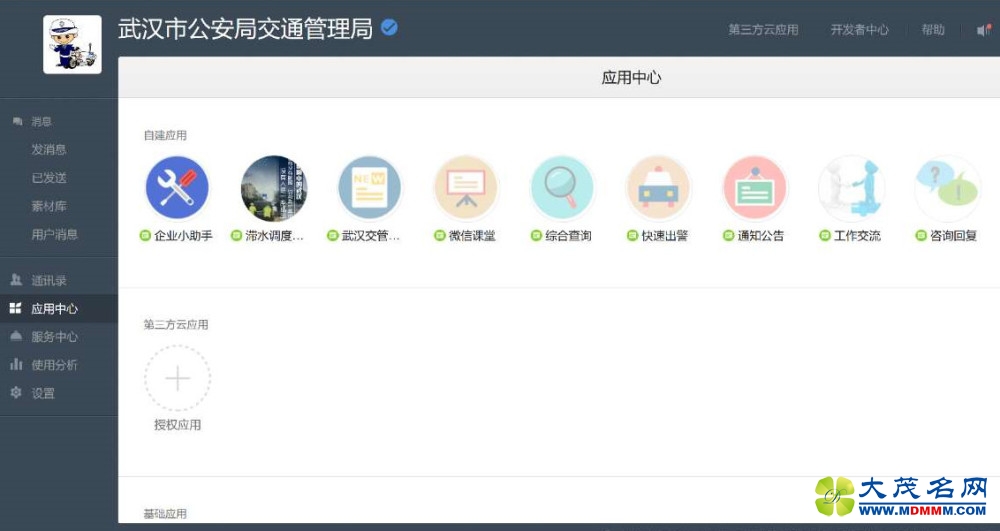Click the 自建应用 section heading
The image size is (1000, 531).
pos(165,135)
